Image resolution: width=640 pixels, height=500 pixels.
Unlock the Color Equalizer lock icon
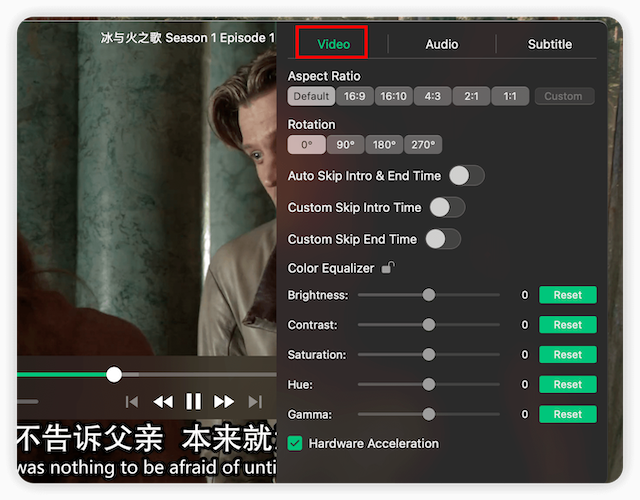click(x=387, y=268)
